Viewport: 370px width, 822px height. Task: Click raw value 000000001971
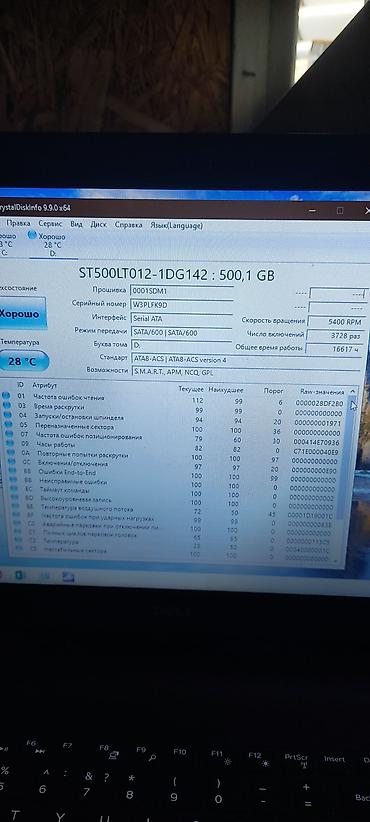pos(318,423)
